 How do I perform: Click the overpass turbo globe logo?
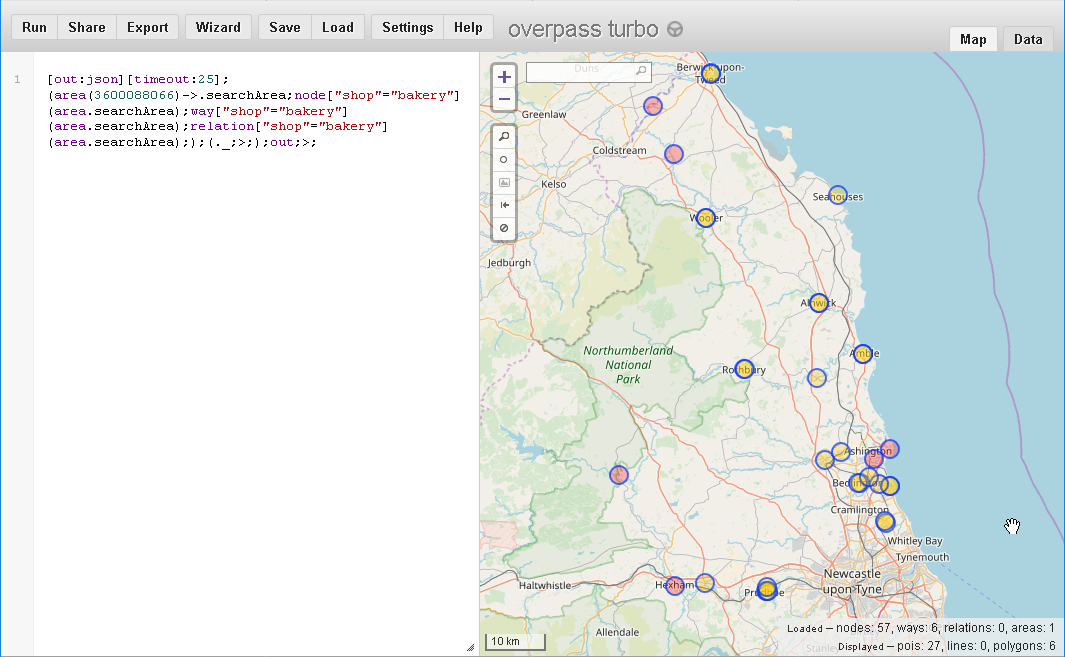click(675, 28)
